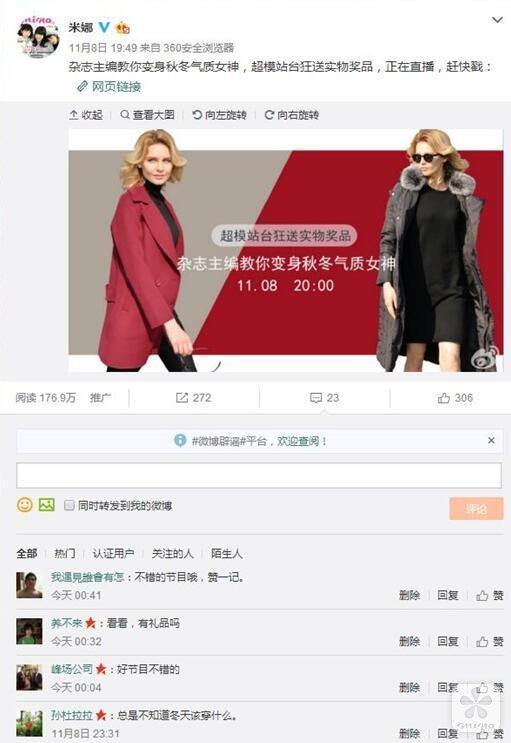Image resolution: width=511 pixels, height=743 pixels.
Task: Collapse image with 收起 button
Action: point(86,115)
